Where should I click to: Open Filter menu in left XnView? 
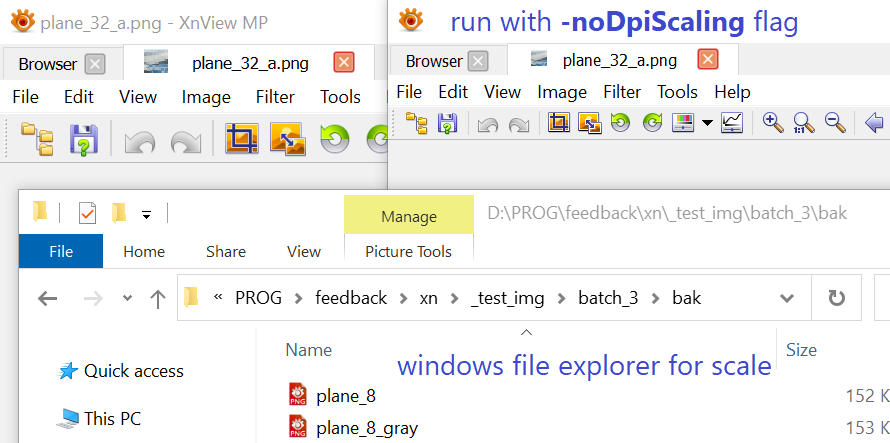tap(275, 97)
